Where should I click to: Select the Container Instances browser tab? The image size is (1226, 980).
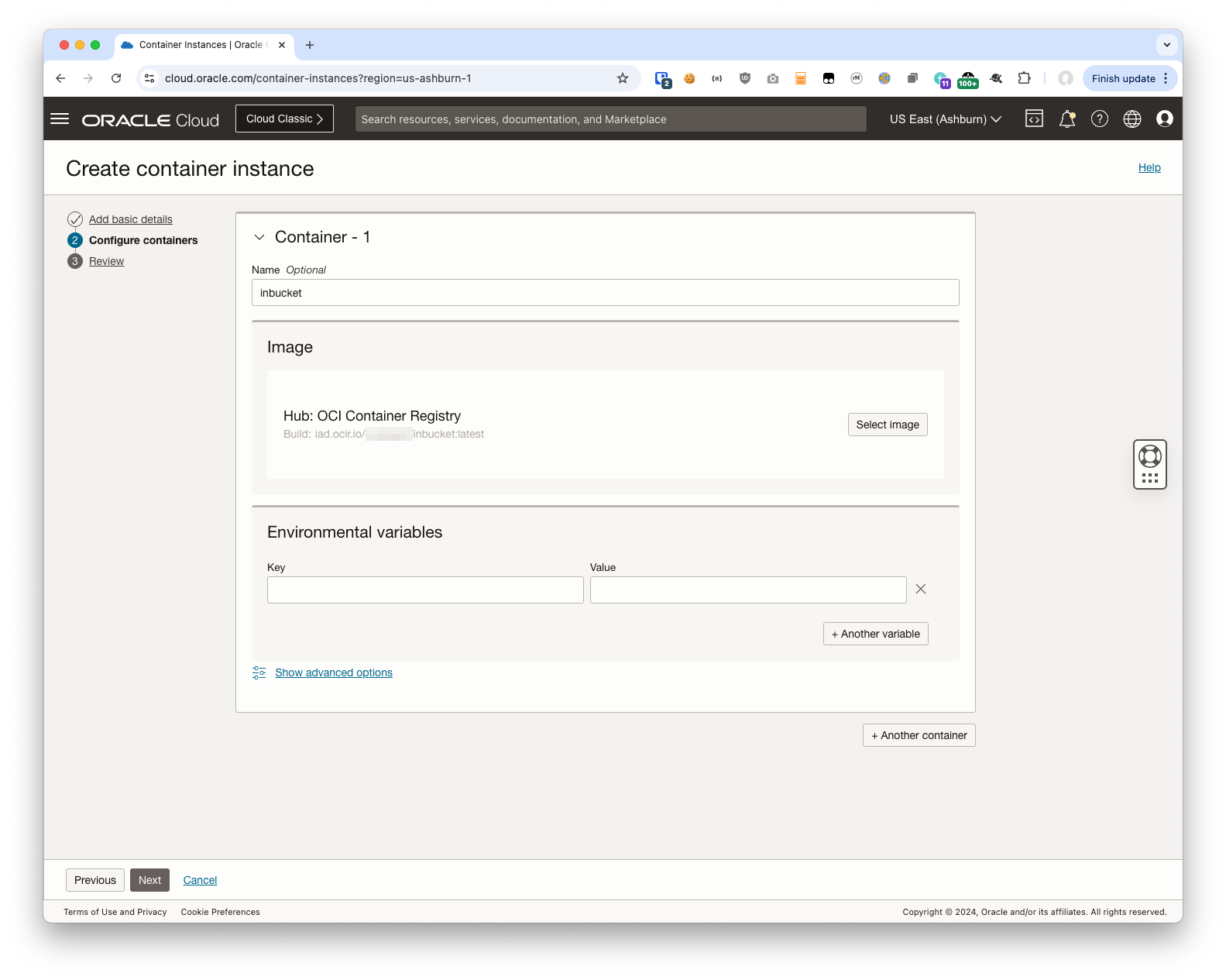[204, 45]
